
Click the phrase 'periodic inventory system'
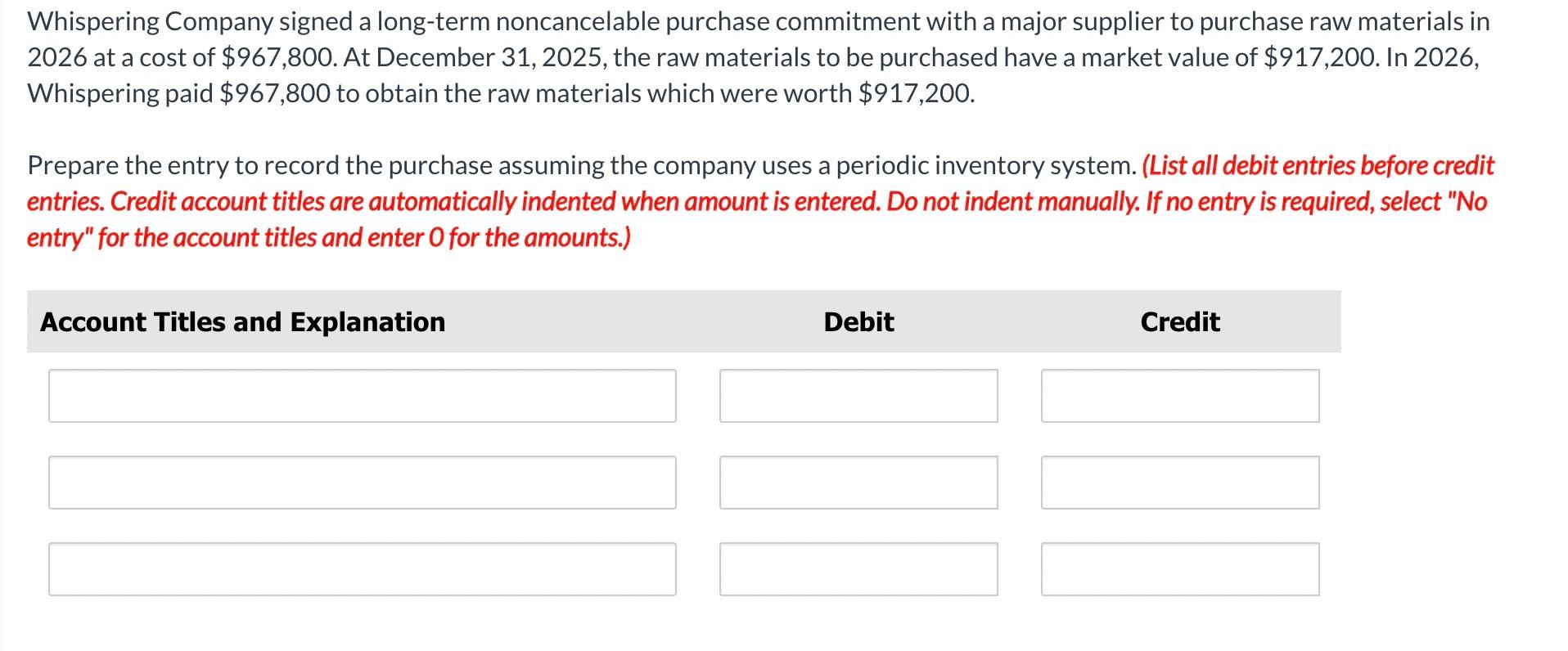pos(986,166)
